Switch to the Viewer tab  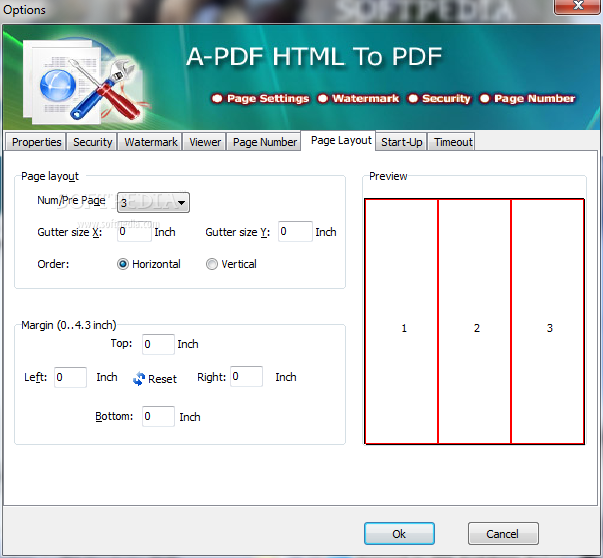[205, 142]
